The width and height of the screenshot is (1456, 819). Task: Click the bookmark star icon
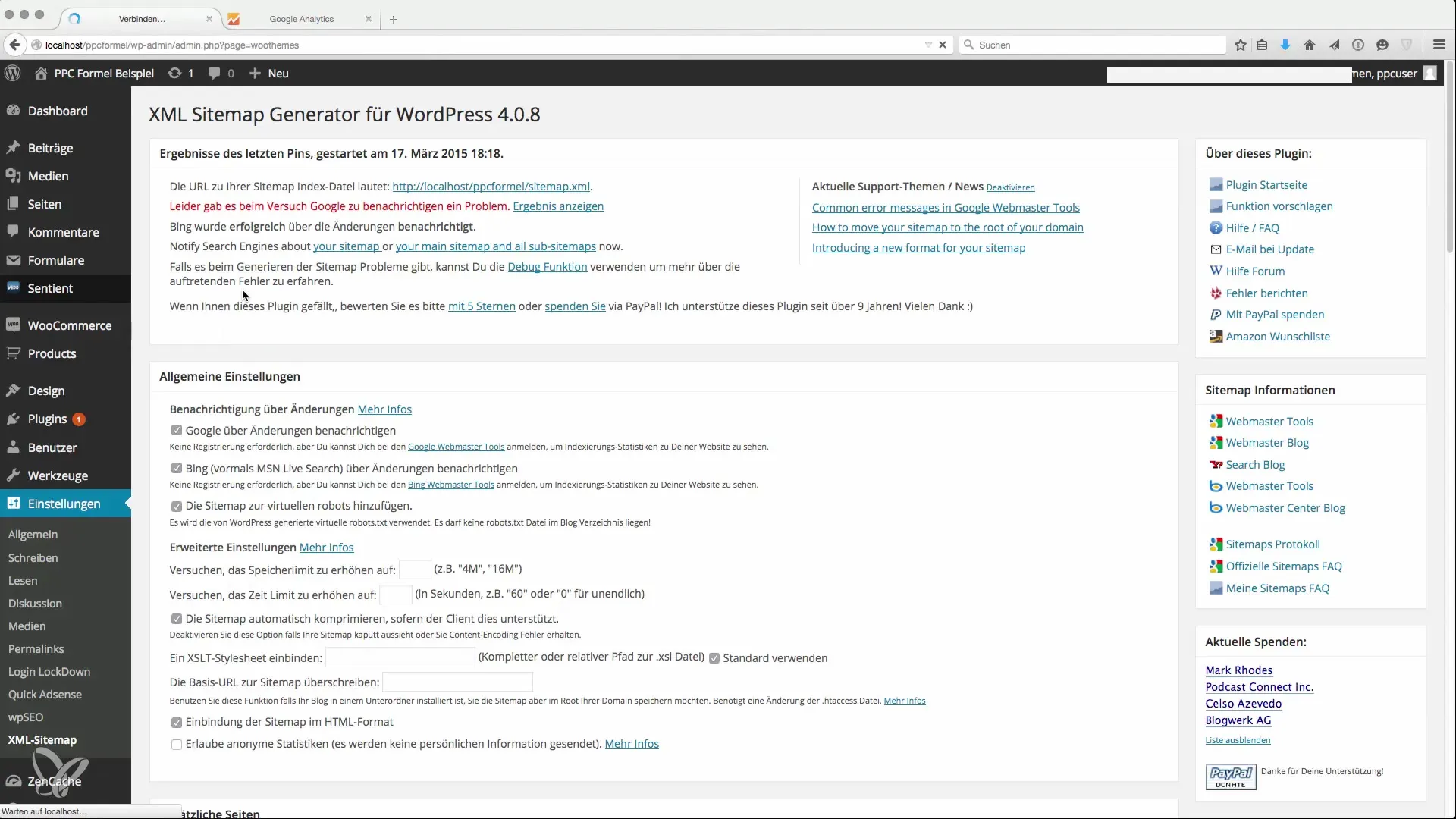click(x=1241, y=45)
